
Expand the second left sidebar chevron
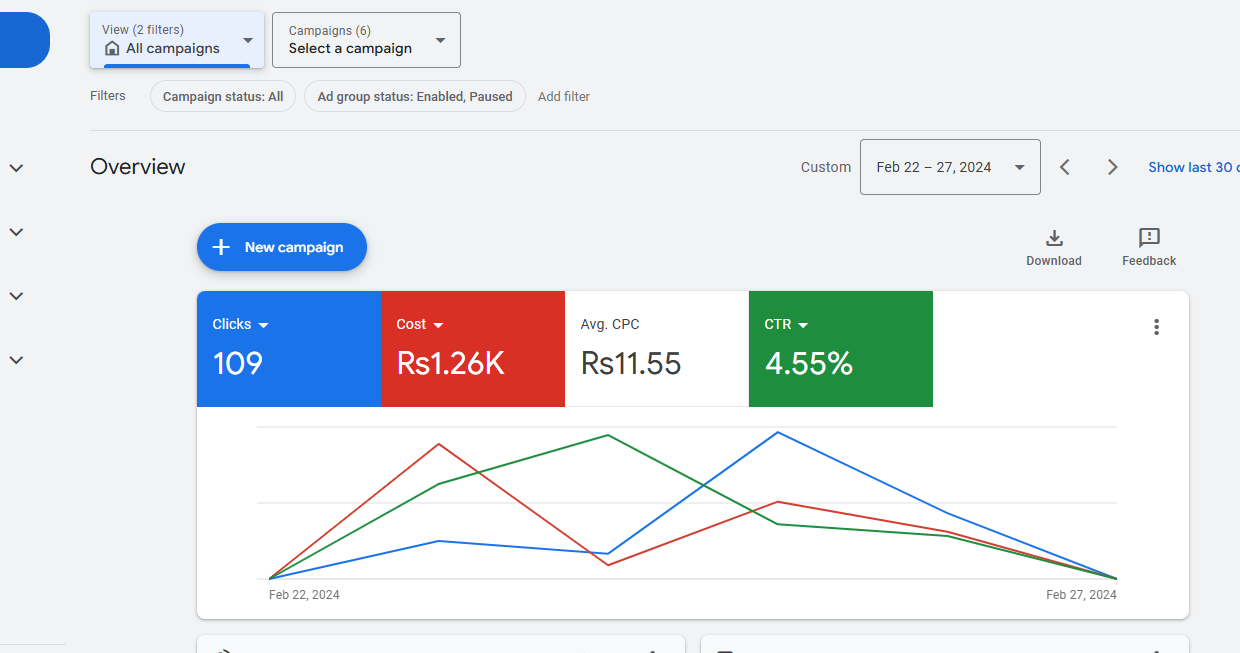16,232
